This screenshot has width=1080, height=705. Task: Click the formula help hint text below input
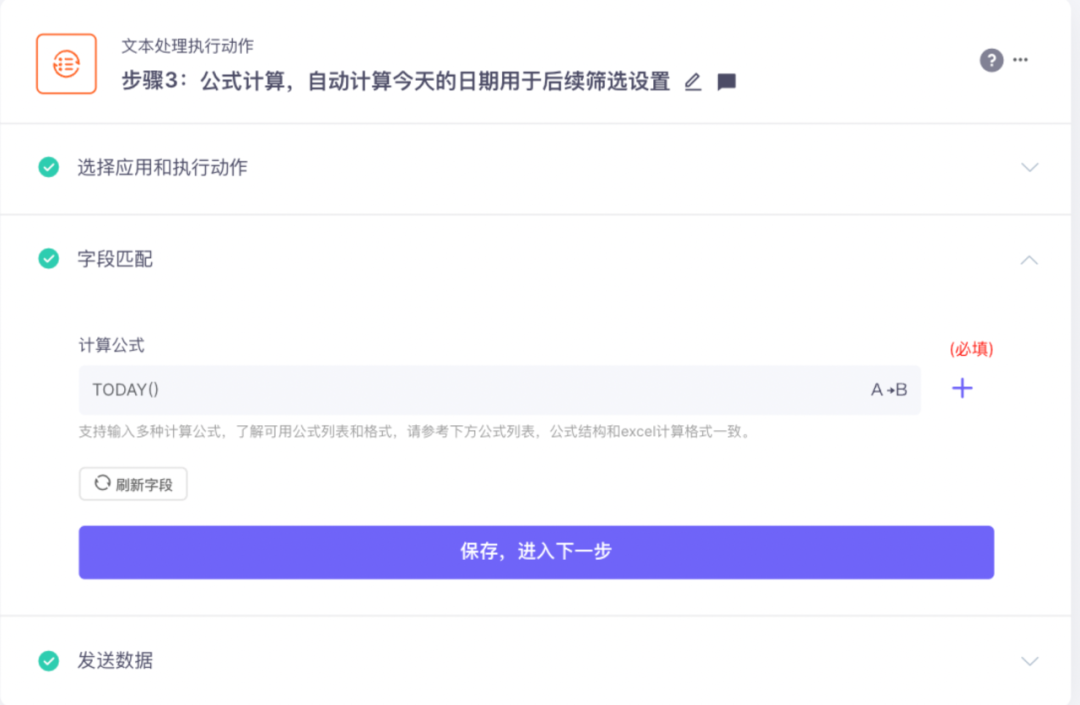coord(415,432)
